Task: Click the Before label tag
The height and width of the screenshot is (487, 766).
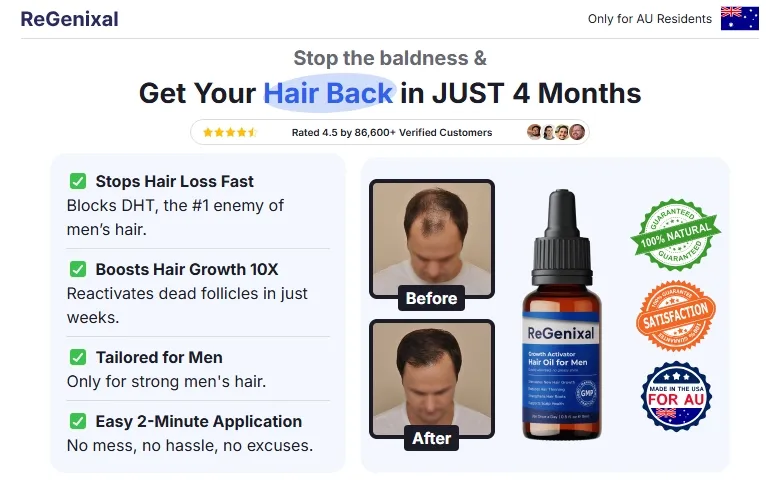Action: [431, 298]
